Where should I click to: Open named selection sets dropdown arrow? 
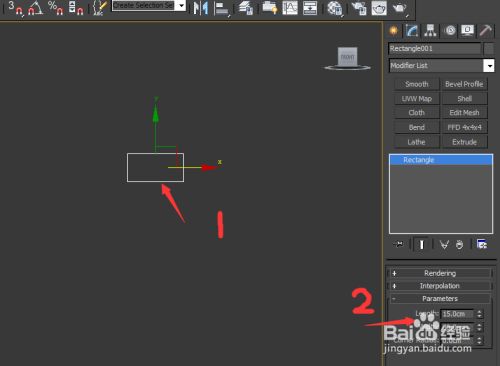click(x=181, y=5)
